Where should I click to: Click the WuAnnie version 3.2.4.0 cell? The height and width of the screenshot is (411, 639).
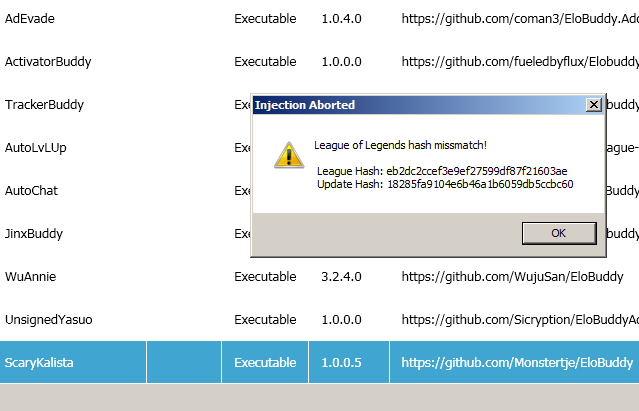(342, 277)
